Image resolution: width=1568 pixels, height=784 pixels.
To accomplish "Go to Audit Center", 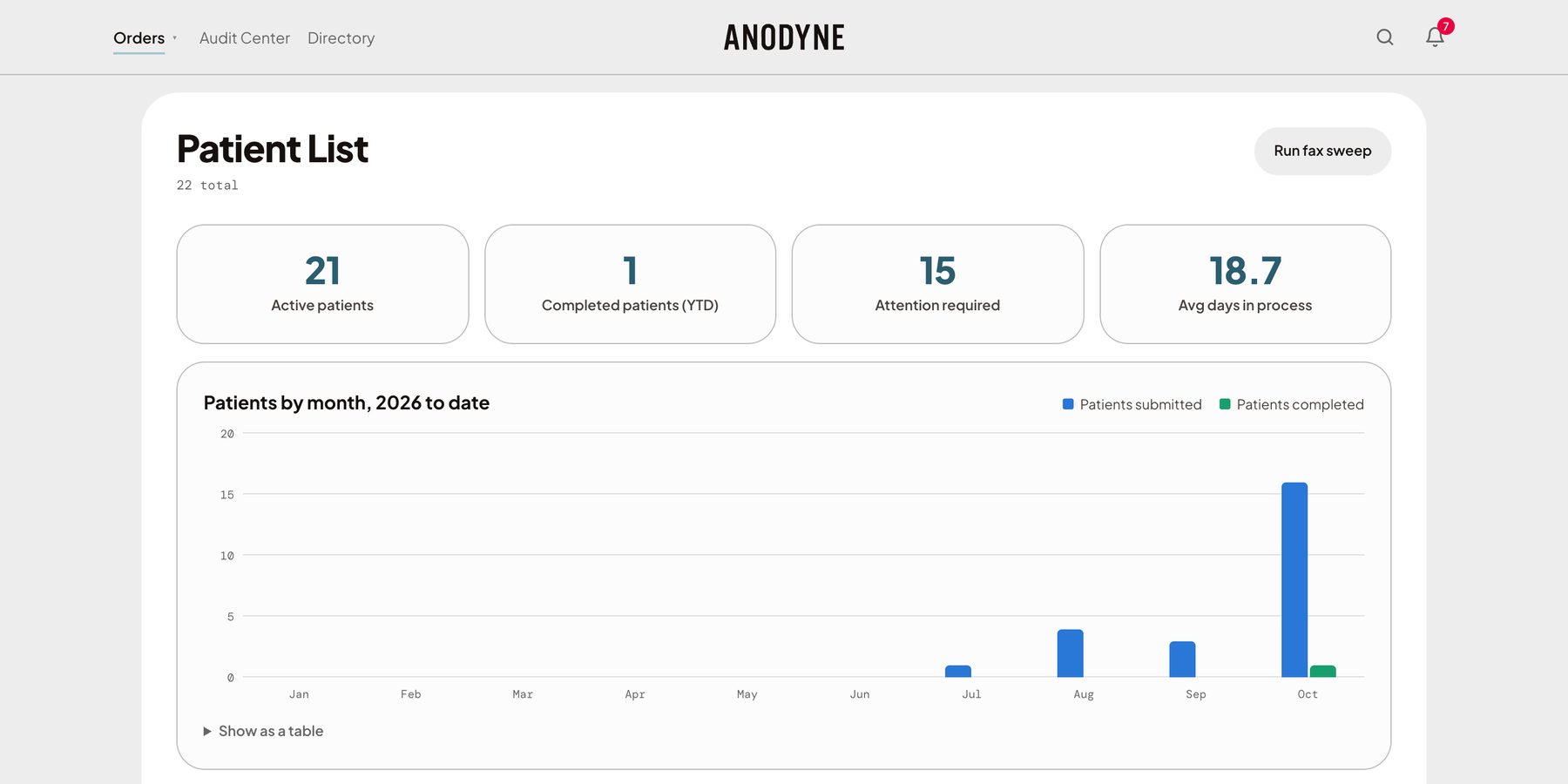I will click(x=245, y=38).
